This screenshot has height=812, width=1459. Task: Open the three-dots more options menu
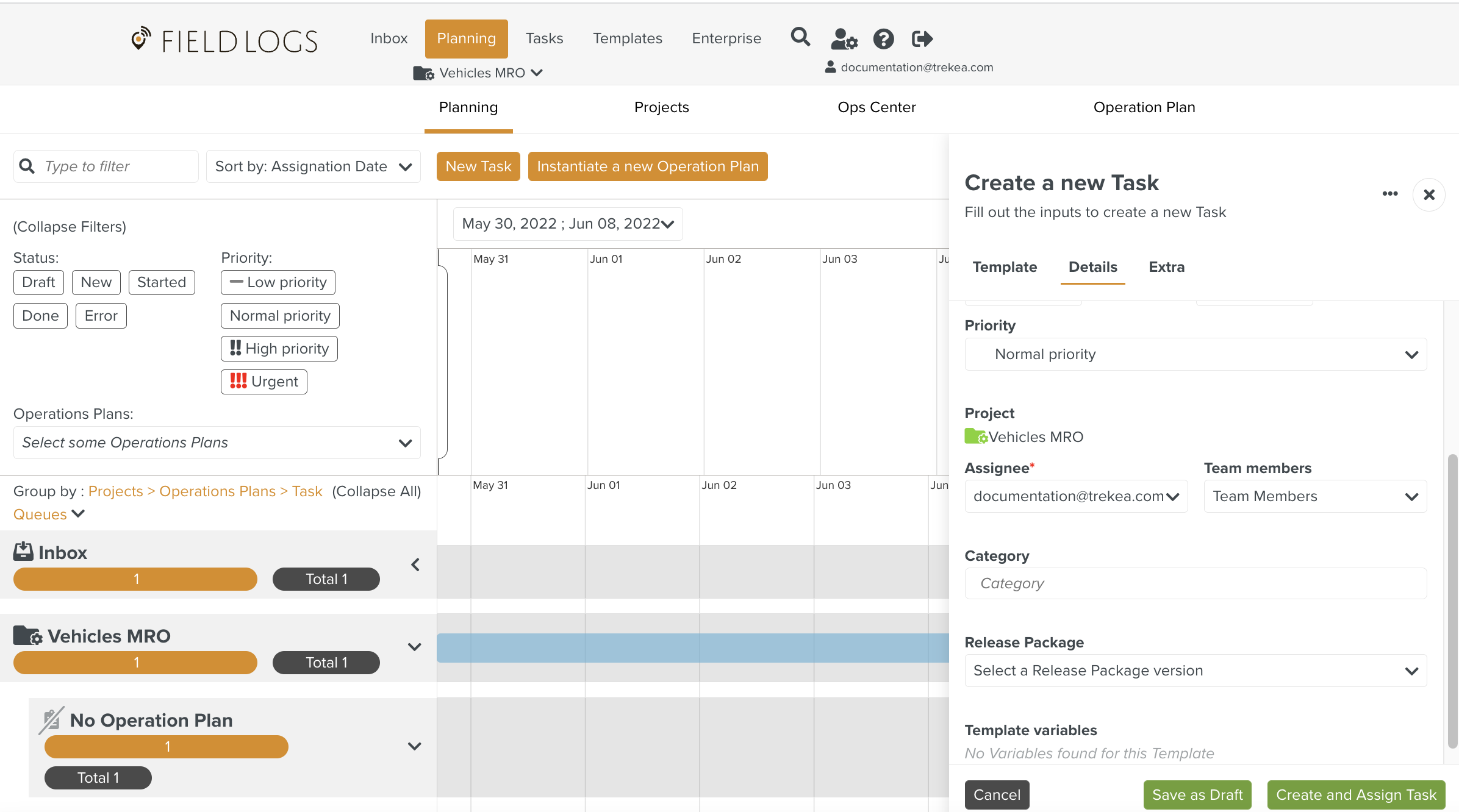click(1390, 194)
